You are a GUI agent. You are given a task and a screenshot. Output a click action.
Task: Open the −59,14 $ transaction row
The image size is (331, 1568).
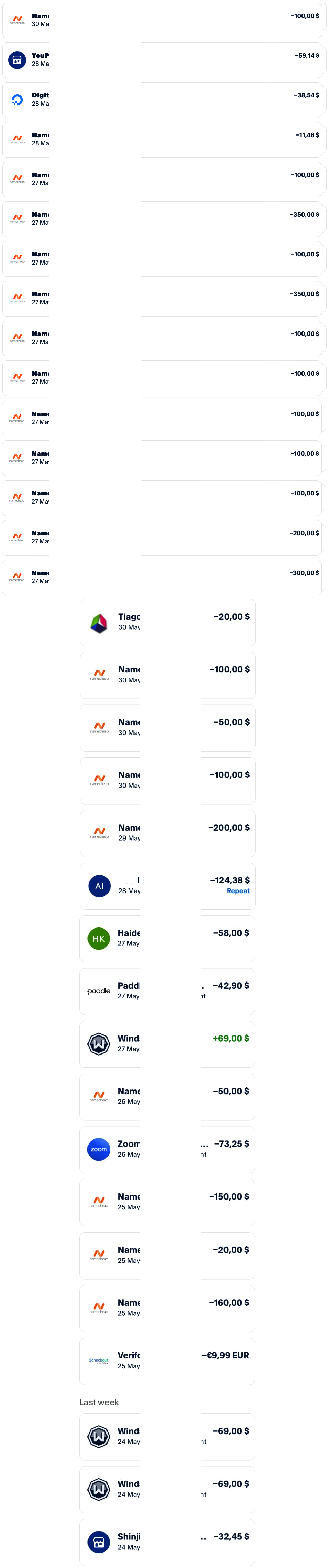(x=162, y=60)
